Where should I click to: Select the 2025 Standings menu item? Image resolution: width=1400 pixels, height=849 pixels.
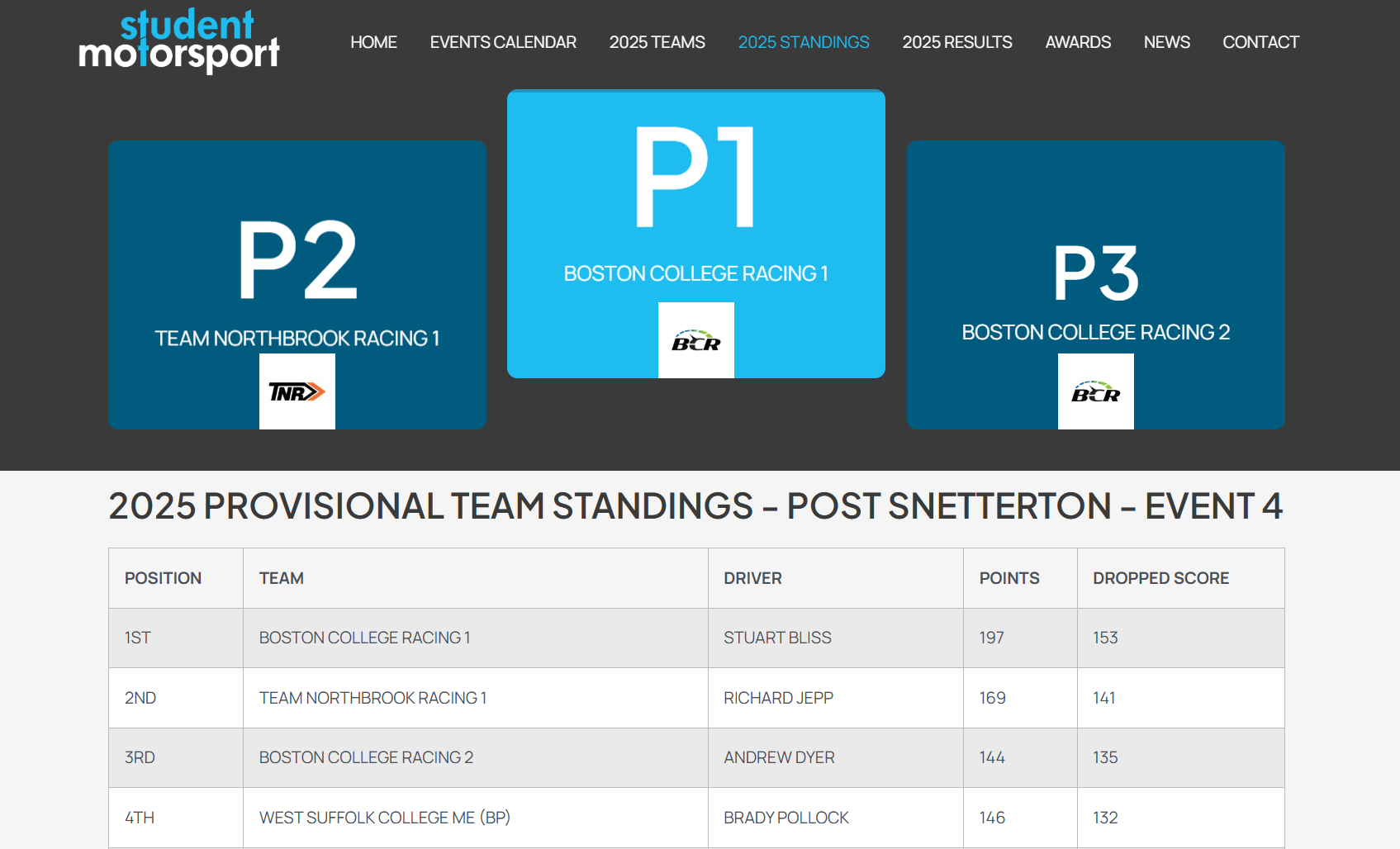804,42
